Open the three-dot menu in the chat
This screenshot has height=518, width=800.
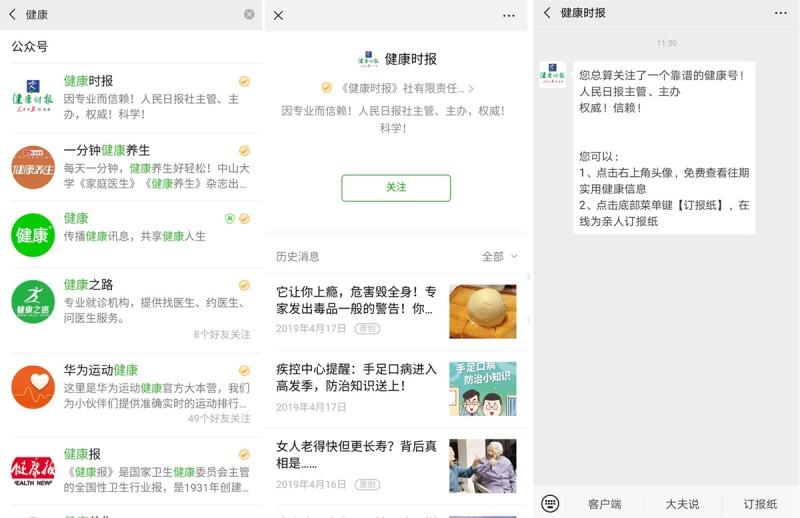[x=781, y=13]
